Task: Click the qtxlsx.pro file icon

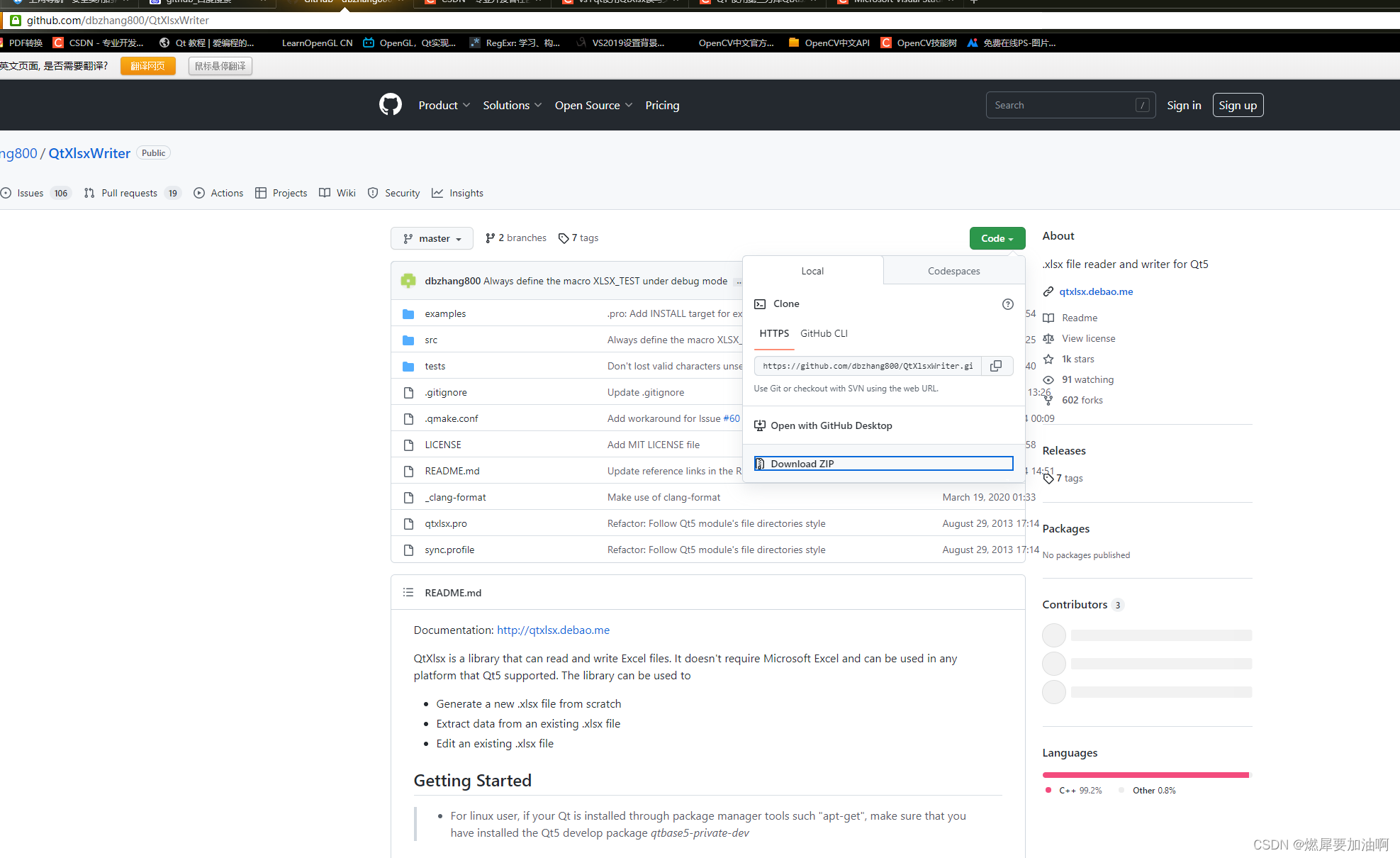Action: click(408, 524)
